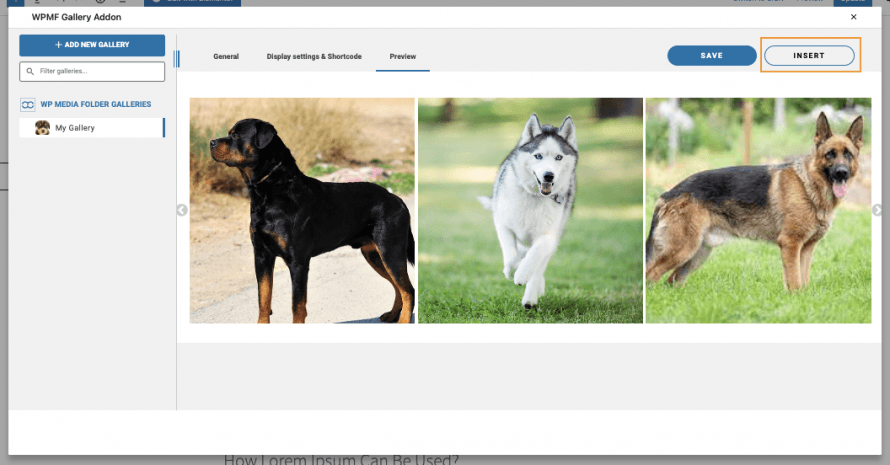Click the Insert button
The image size is (890, 465).
click(x=809, y=56)
